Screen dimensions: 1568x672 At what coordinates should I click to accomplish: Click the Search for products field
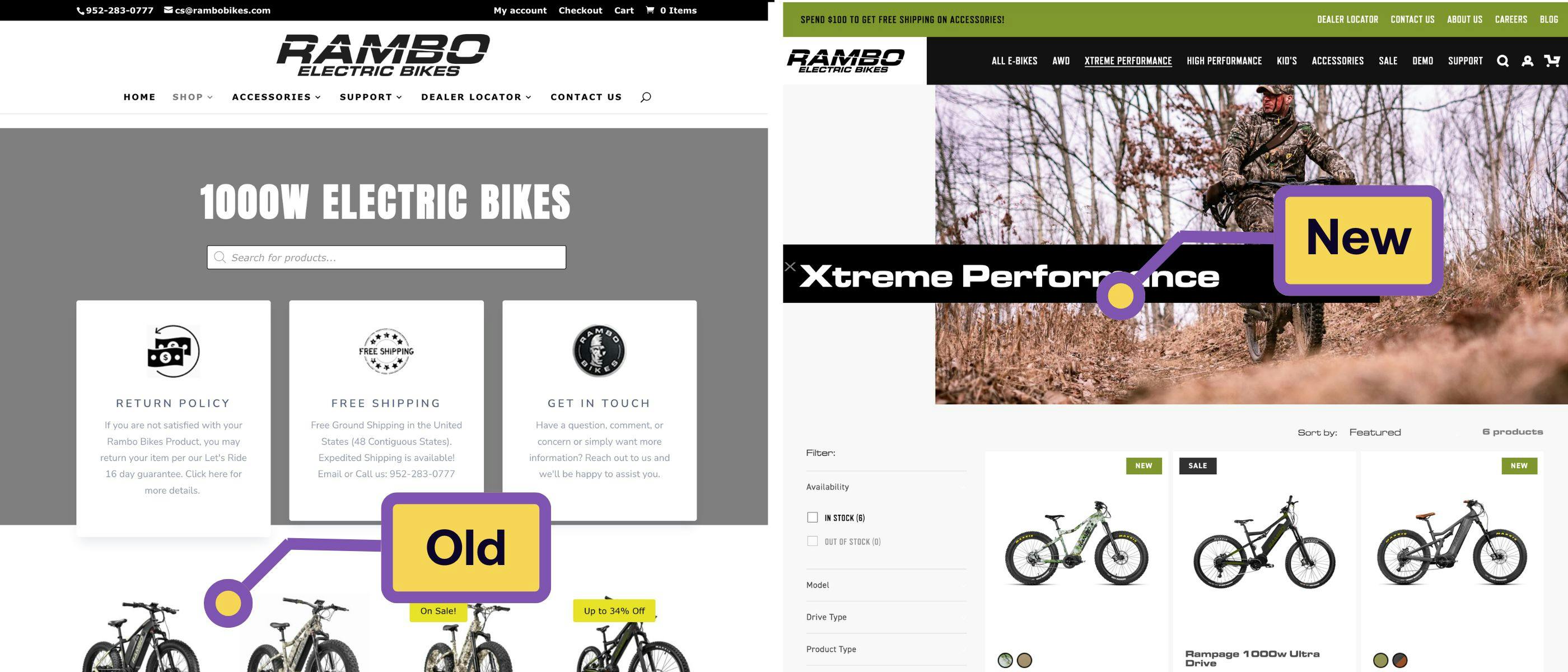[386, 258]
